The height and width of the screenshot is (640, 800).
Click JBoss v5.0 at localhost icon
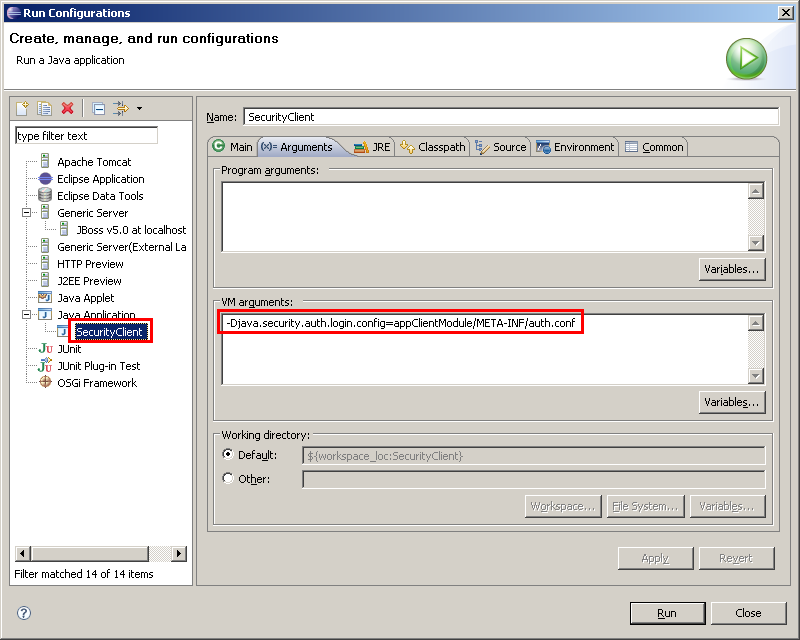(64, 230)
